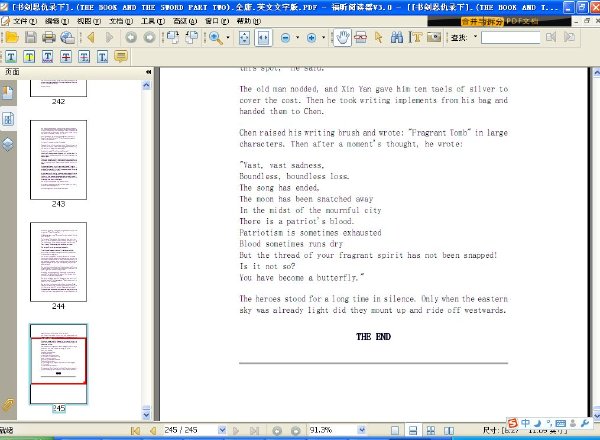
Task: Choose the underline text tool
Action: (47, 57)
